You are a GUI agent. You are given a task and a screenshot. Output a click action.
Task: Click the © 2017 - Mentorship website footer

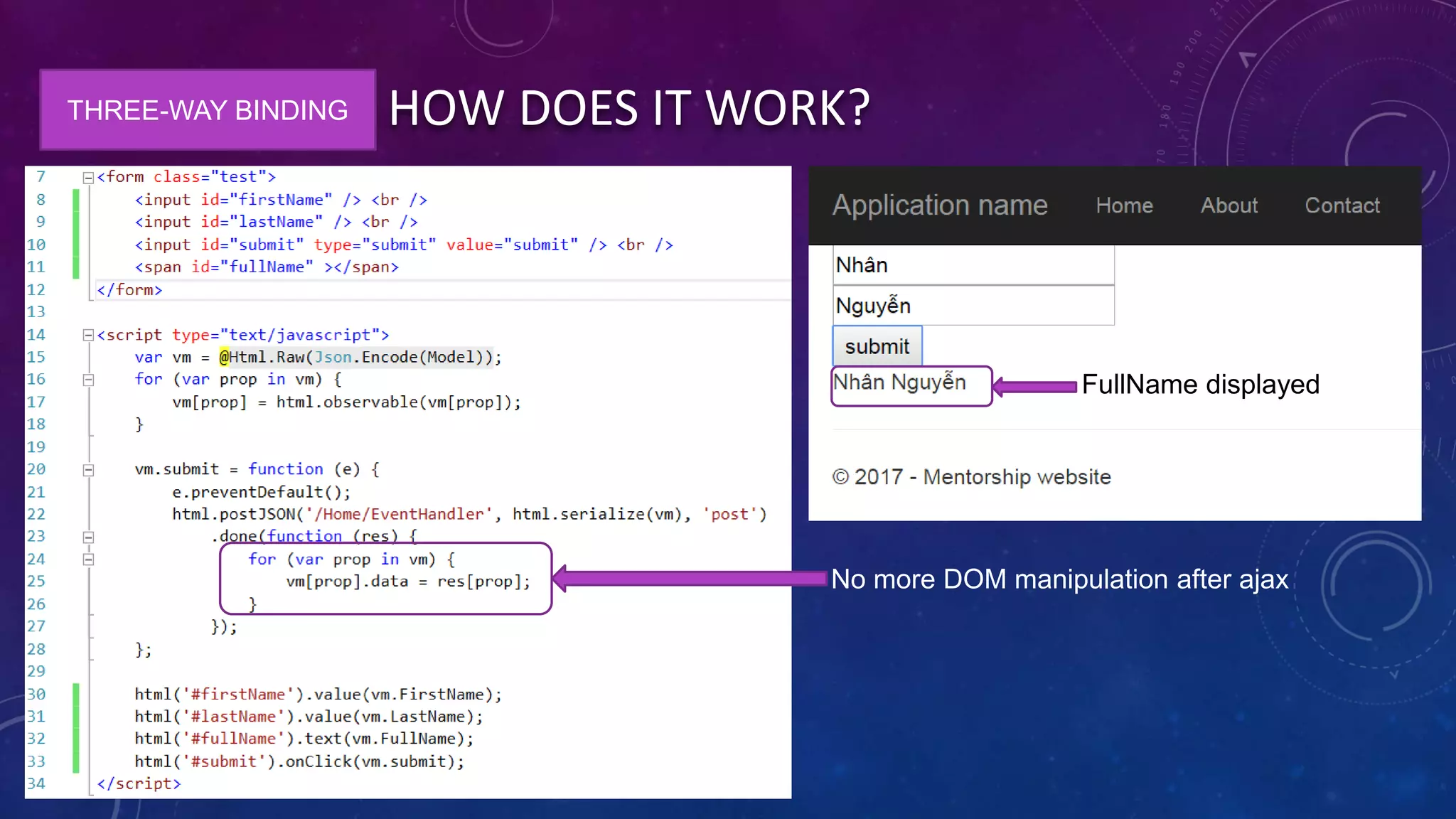pos(971,477)
